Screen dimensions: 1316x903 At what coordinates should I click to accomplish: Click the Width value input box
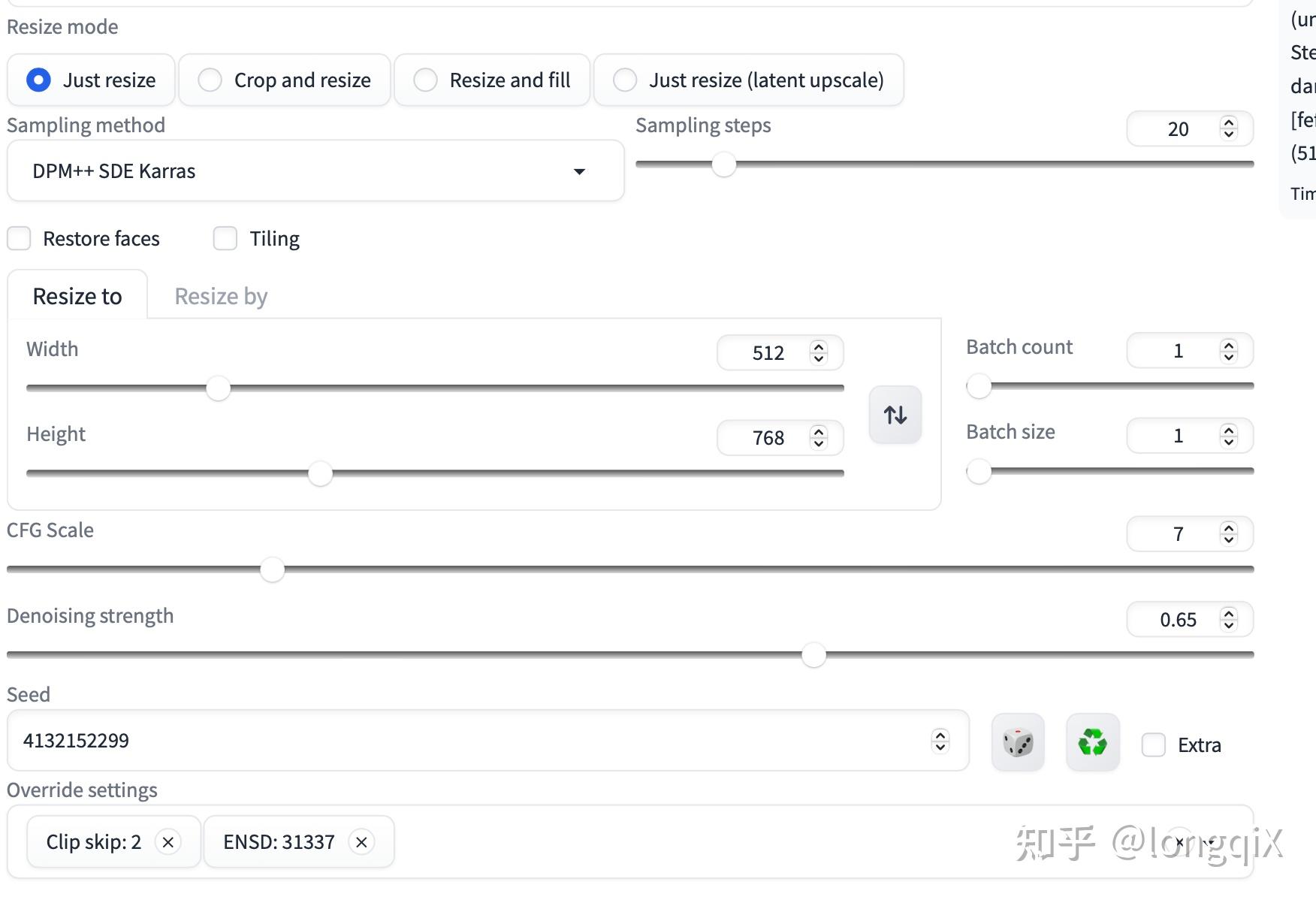pyautogui.click(x=768, y=353)
